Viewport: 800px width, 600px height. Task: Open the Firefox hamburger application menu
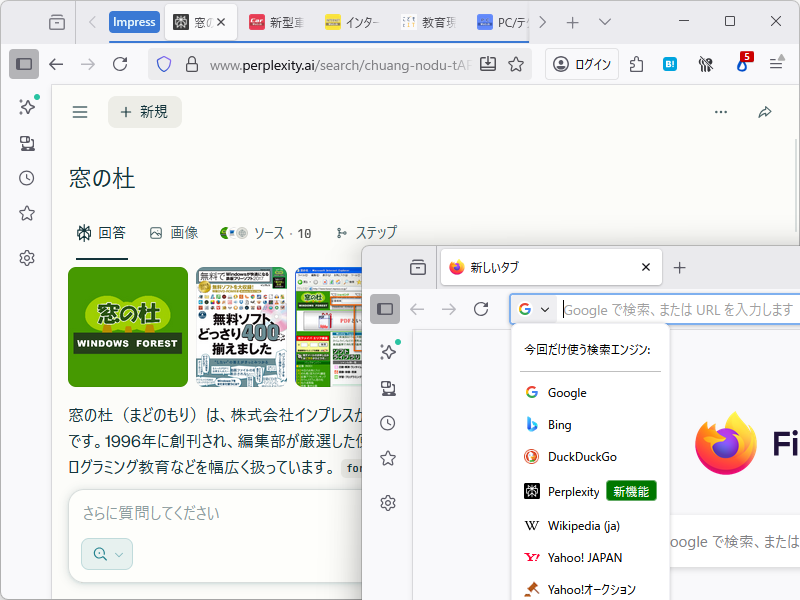[776, 63]
